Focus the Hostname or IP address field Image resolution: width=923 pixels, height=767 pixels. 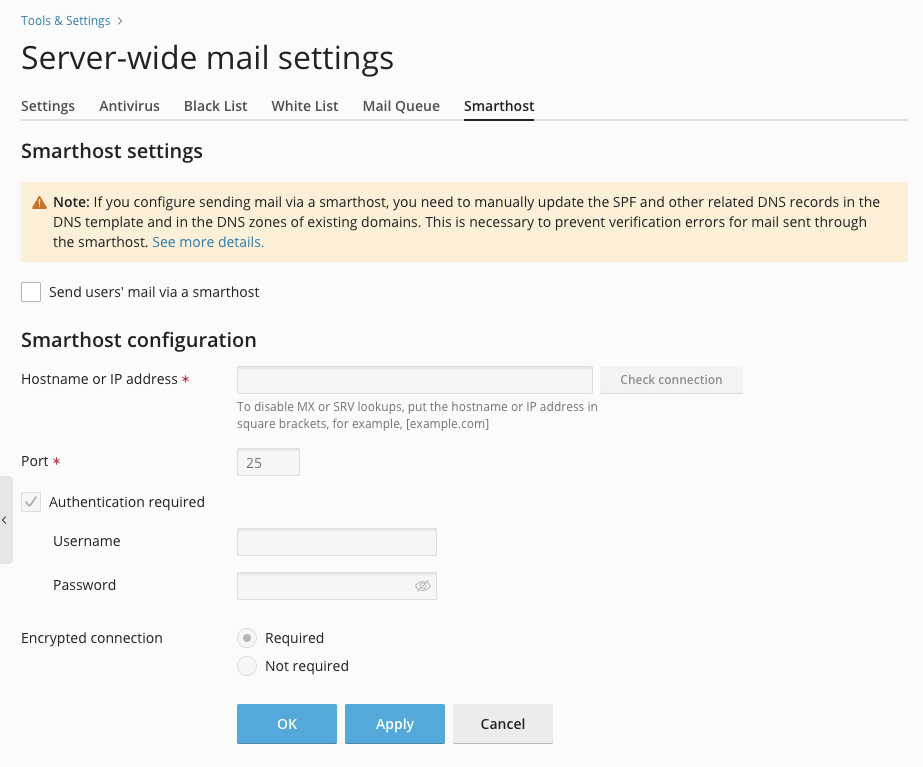tap(414, 380)
